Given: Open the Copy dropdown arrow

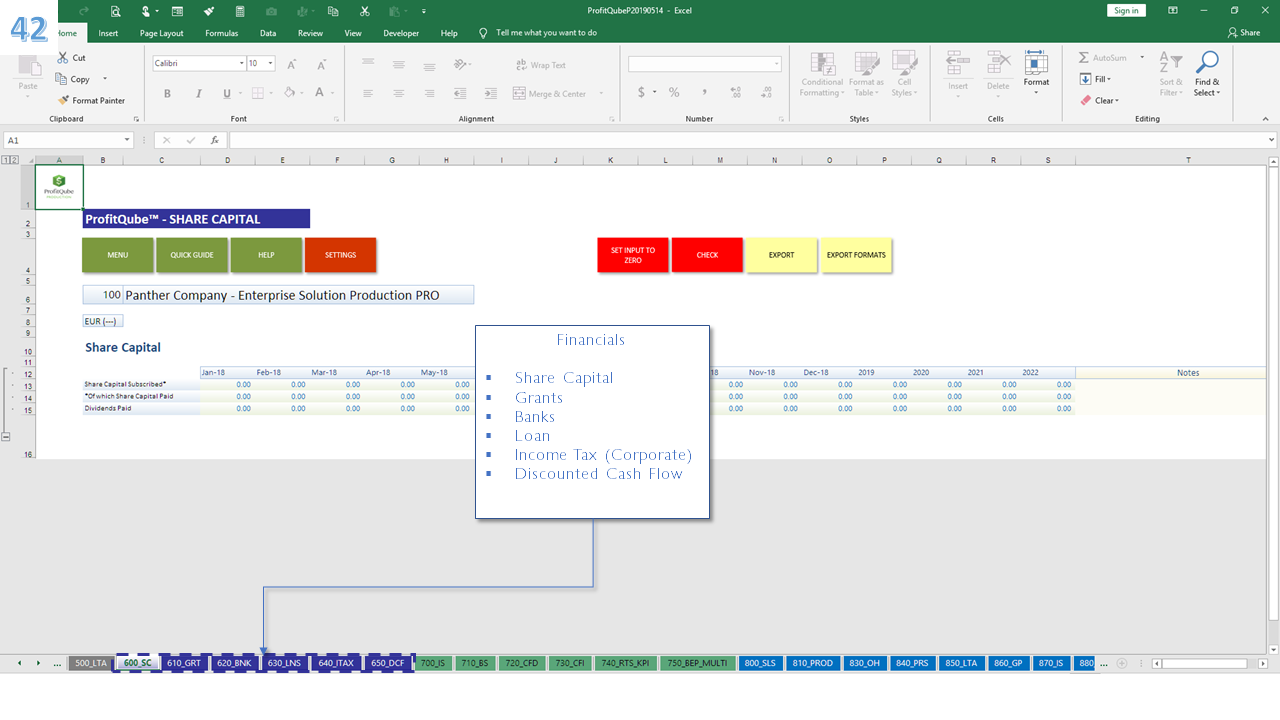Looking at the screenshot, I should (x=105, y=79).
